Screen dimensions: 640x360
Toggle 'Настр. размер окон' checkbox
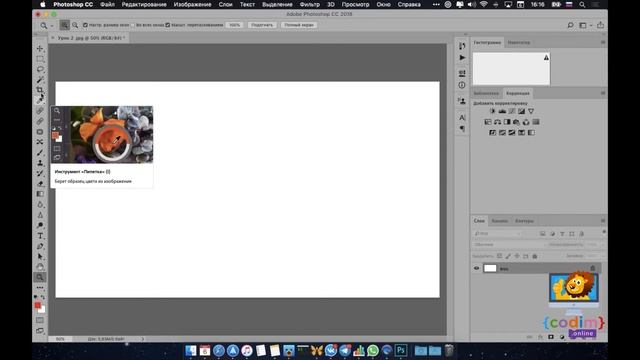(x=85, y=25)
